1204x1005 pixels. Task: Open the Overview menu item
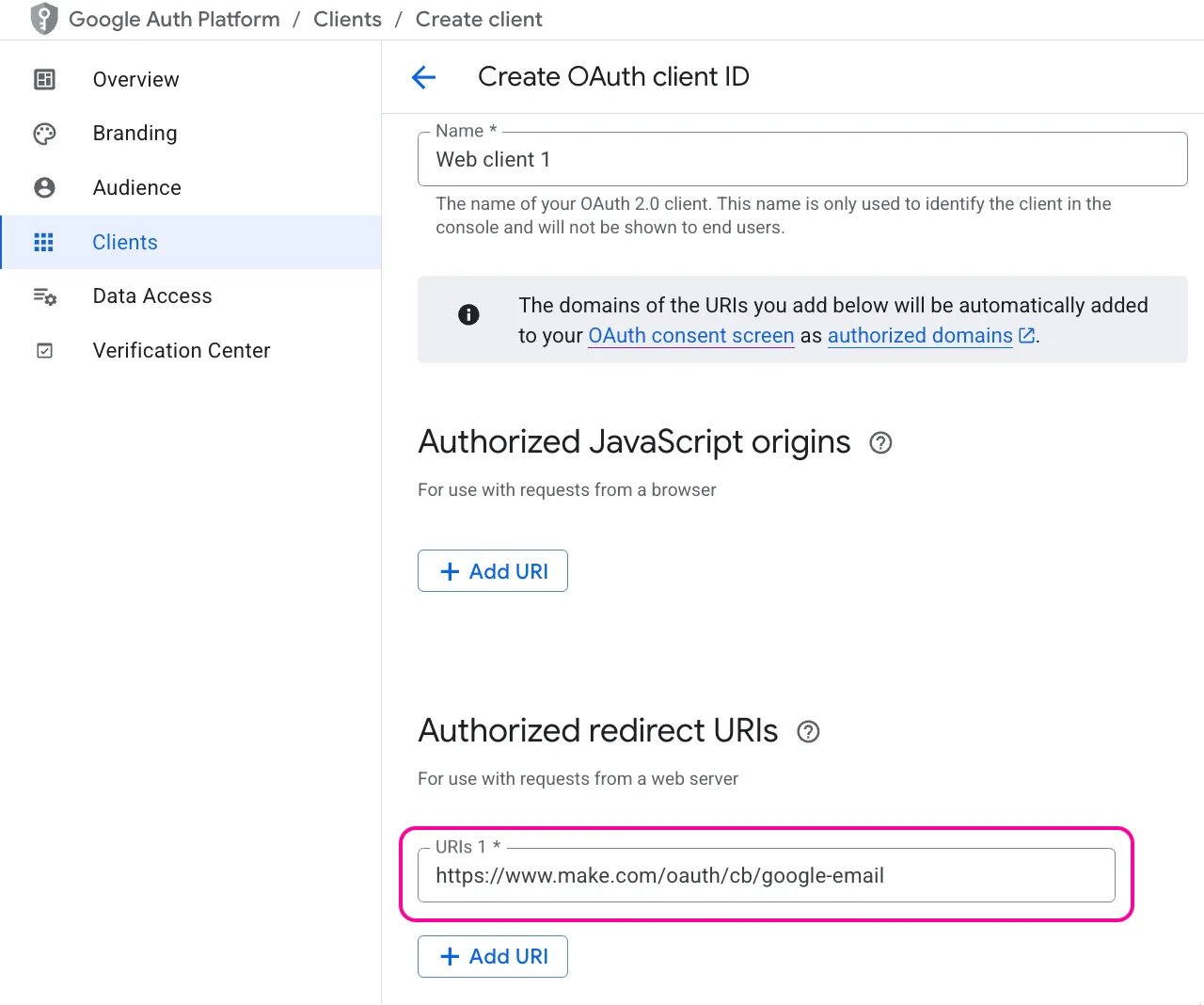pyautogui.click(x=190, y=80)
